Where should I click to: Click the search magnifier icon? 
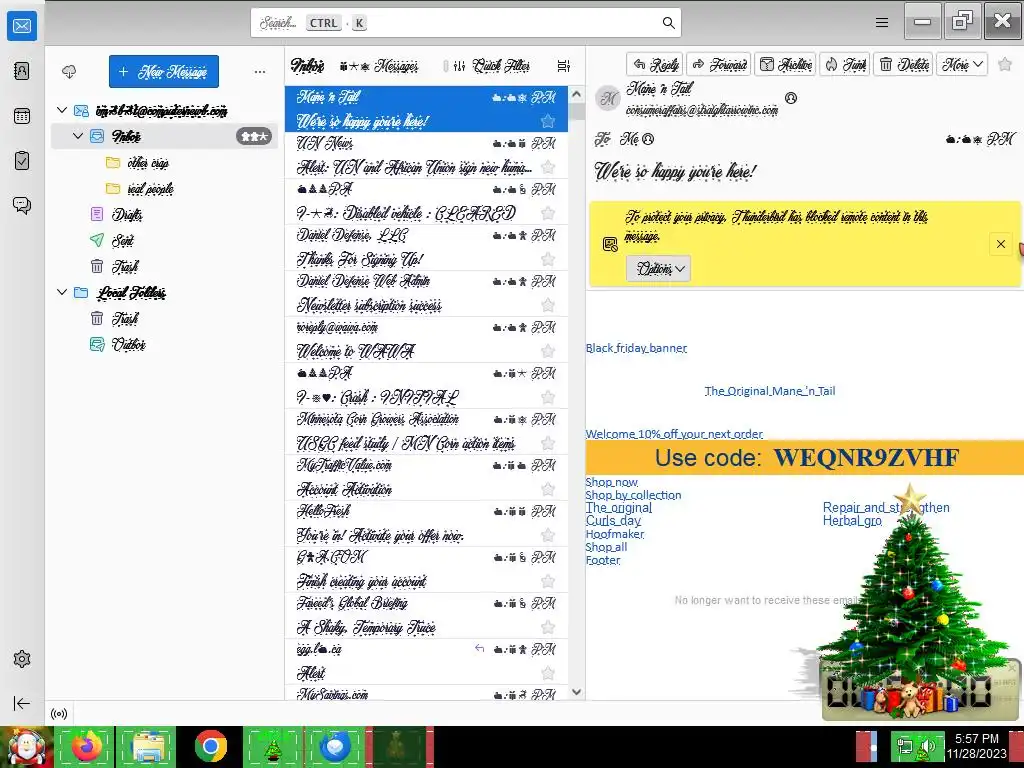[668, 23]
